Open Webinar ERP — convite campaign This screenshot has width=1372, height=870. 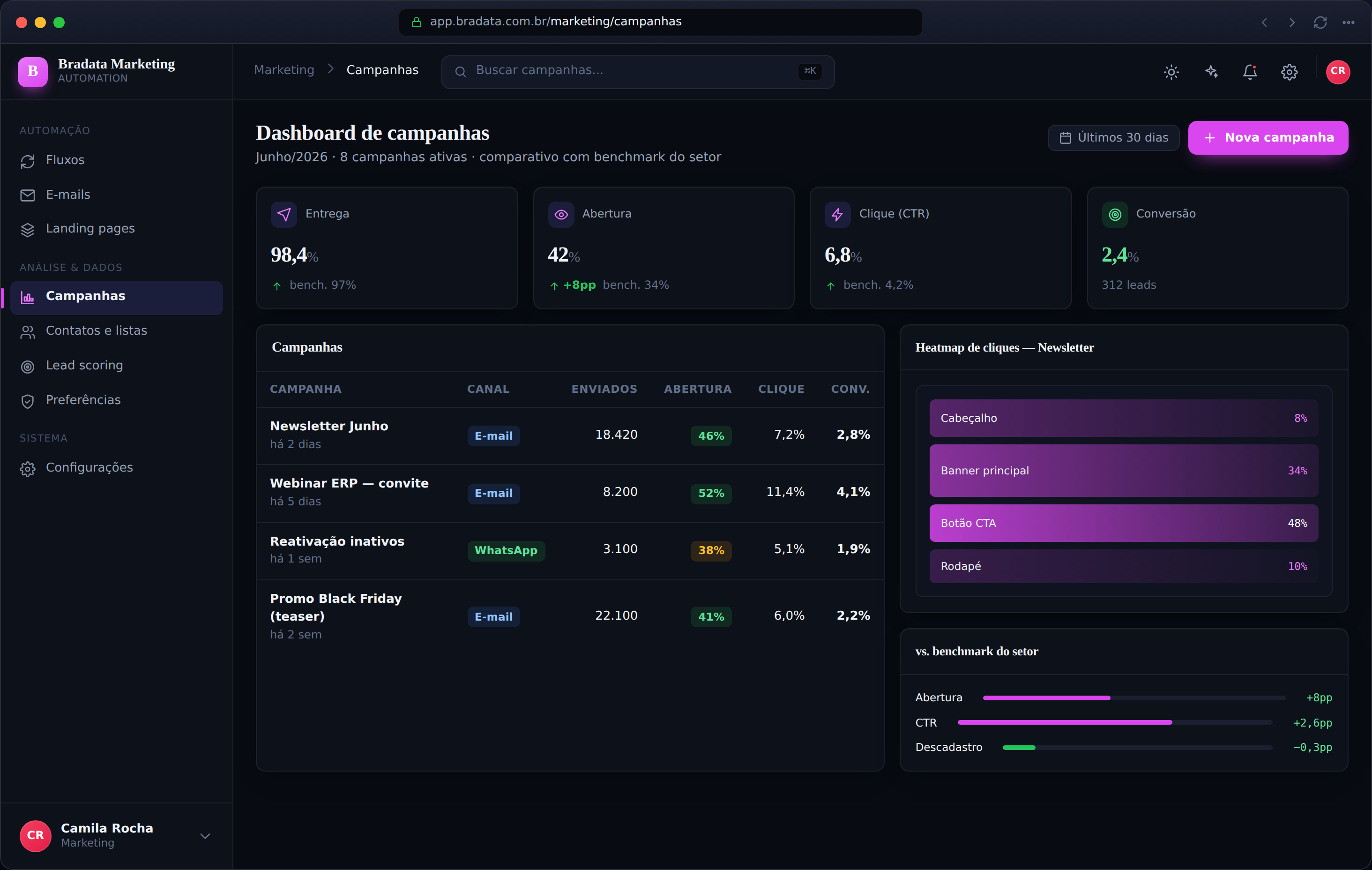[x=349, y=483]
